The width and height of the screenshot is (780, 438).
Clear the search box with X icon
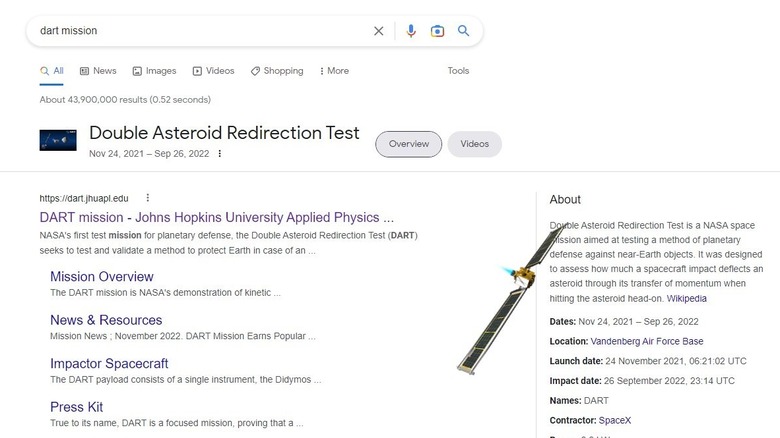(379, 31)
